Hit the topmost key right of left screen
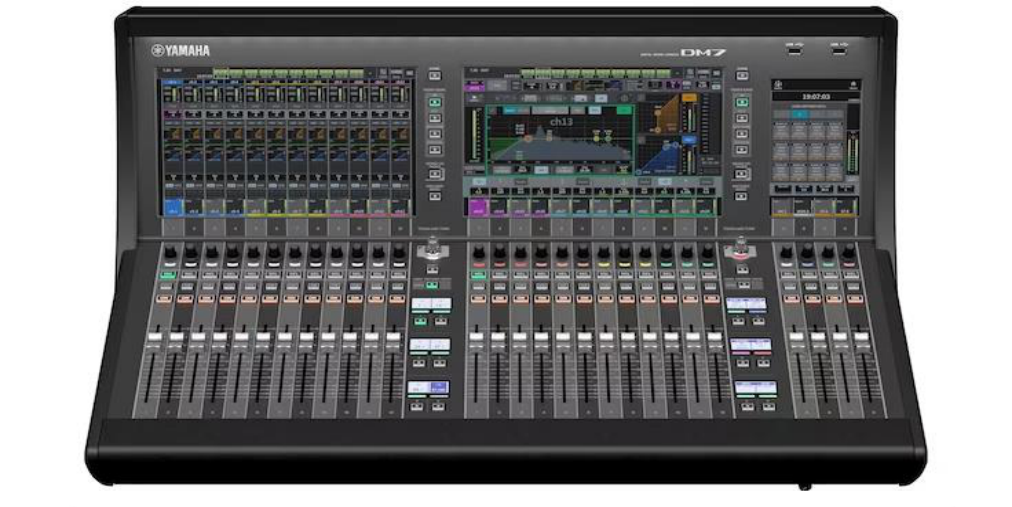This screenshot has width=1012, height=507. [x=436, y=76]
